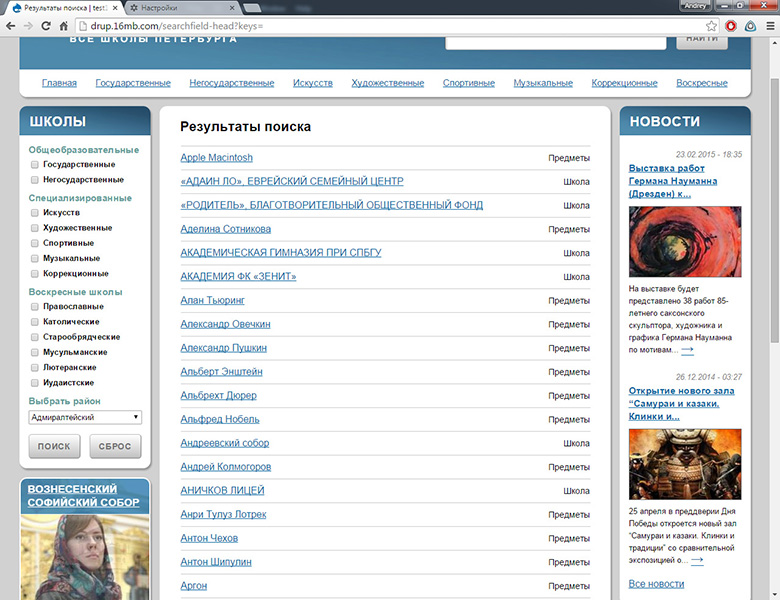Open Выставка работ Германа Науманна news

click(x=673, y=181)
